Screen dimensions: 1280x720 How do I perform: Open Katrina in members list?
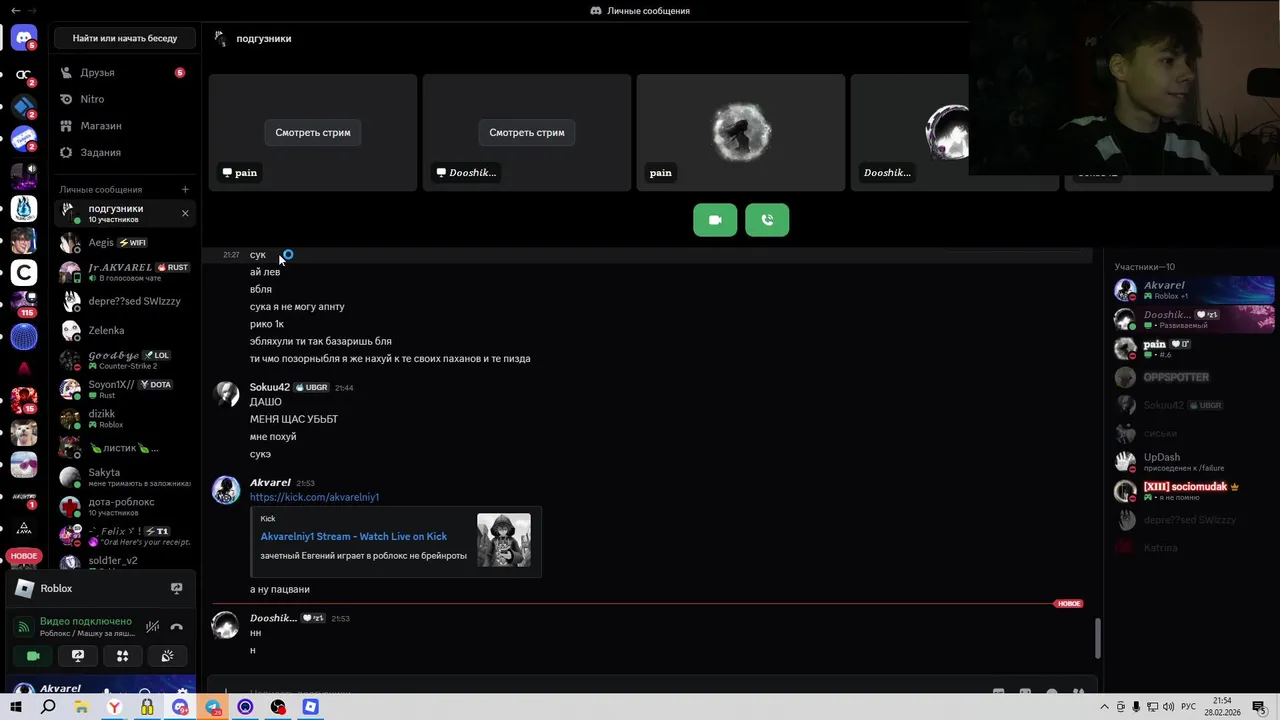point(1194,548)
